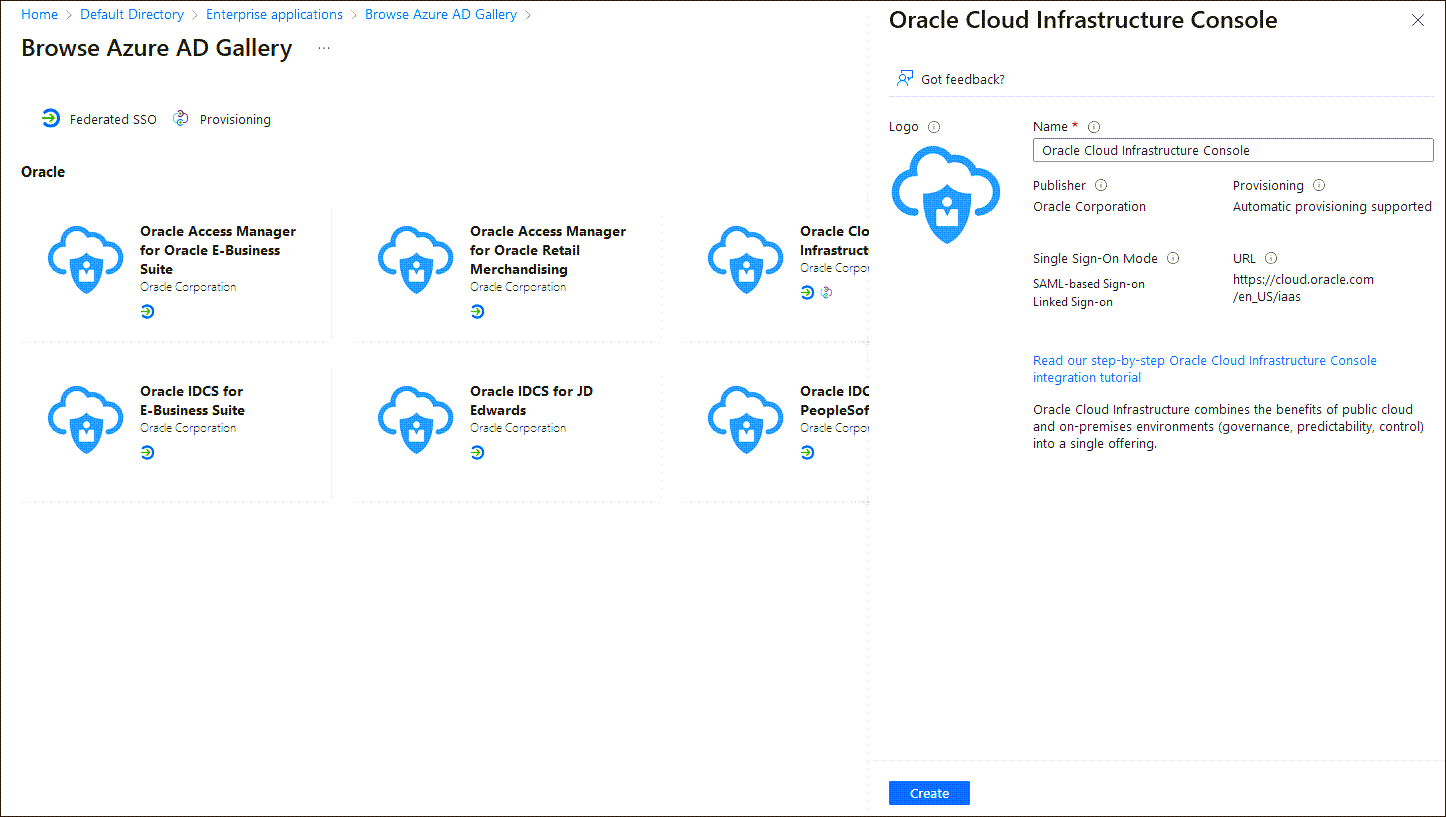1446x817 pixels.
Task: Navigate to Default Directory breadcrumb
Action: [x=132, y=15]
